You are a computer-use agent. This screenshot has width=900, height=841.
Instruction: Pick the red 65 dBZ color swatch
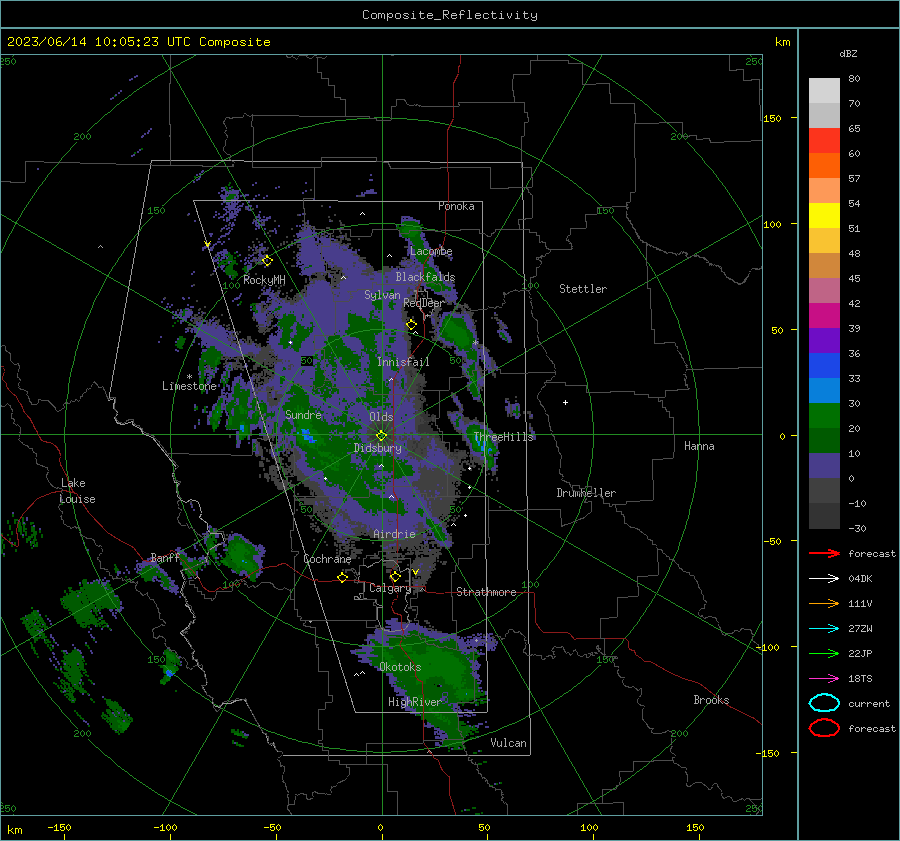tap(824, 141)
